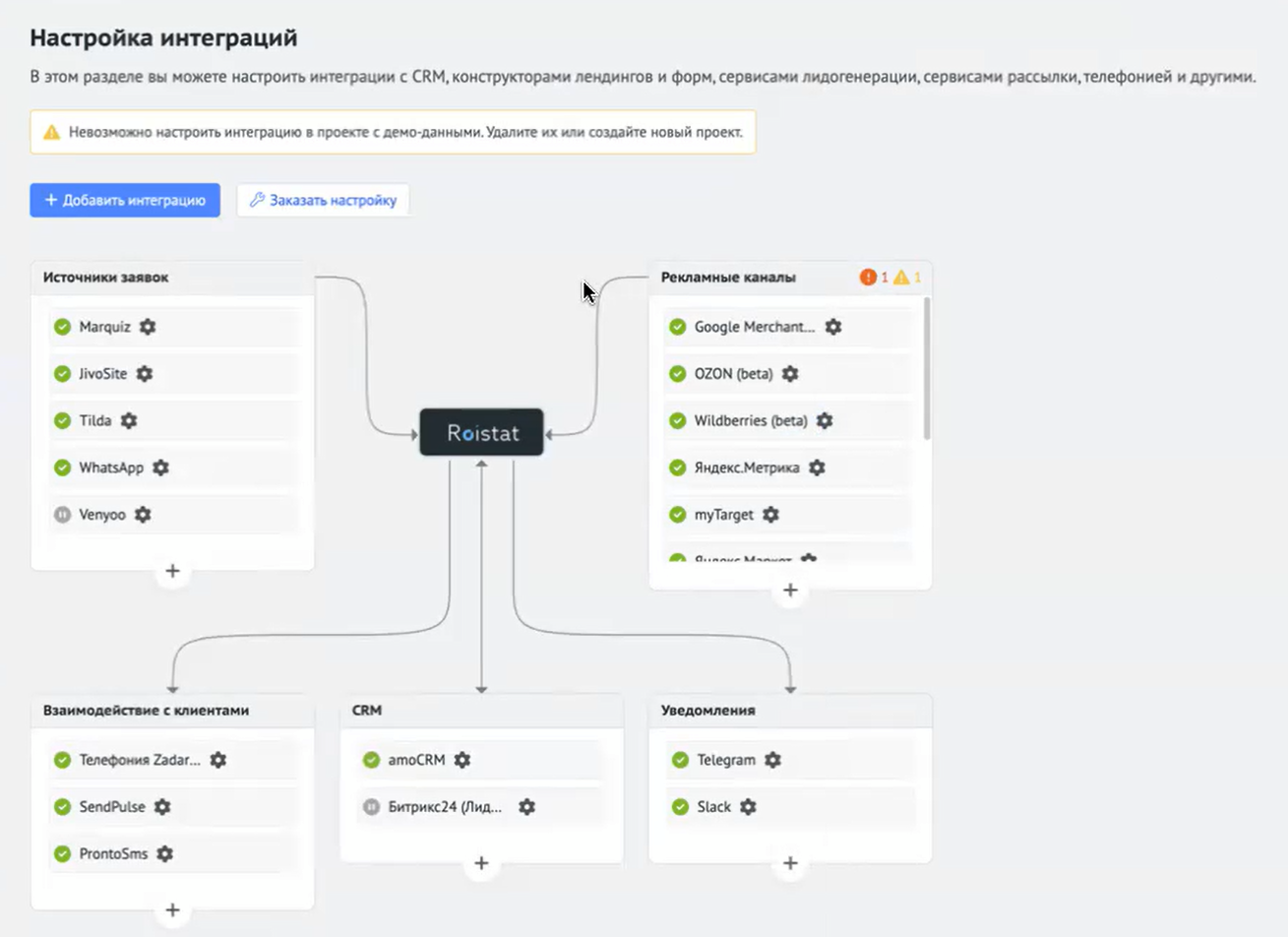The width and height of the screenshot is (1288, 937).
Task: Open settings gear for ProntoSms integration
Action: pyautogui.click(x=162, y=853)
